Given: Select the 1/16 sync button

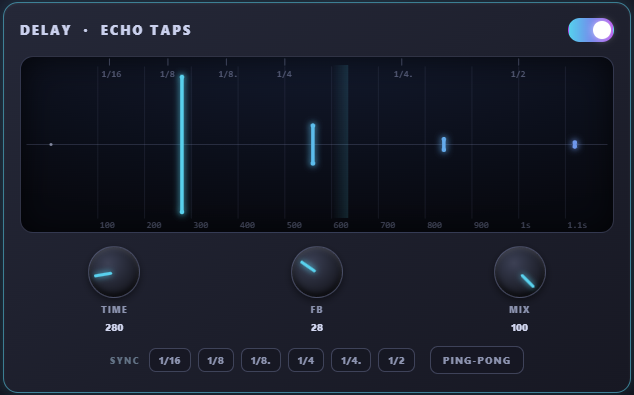Looking at the screenshot, I should [x=170, y=360].
